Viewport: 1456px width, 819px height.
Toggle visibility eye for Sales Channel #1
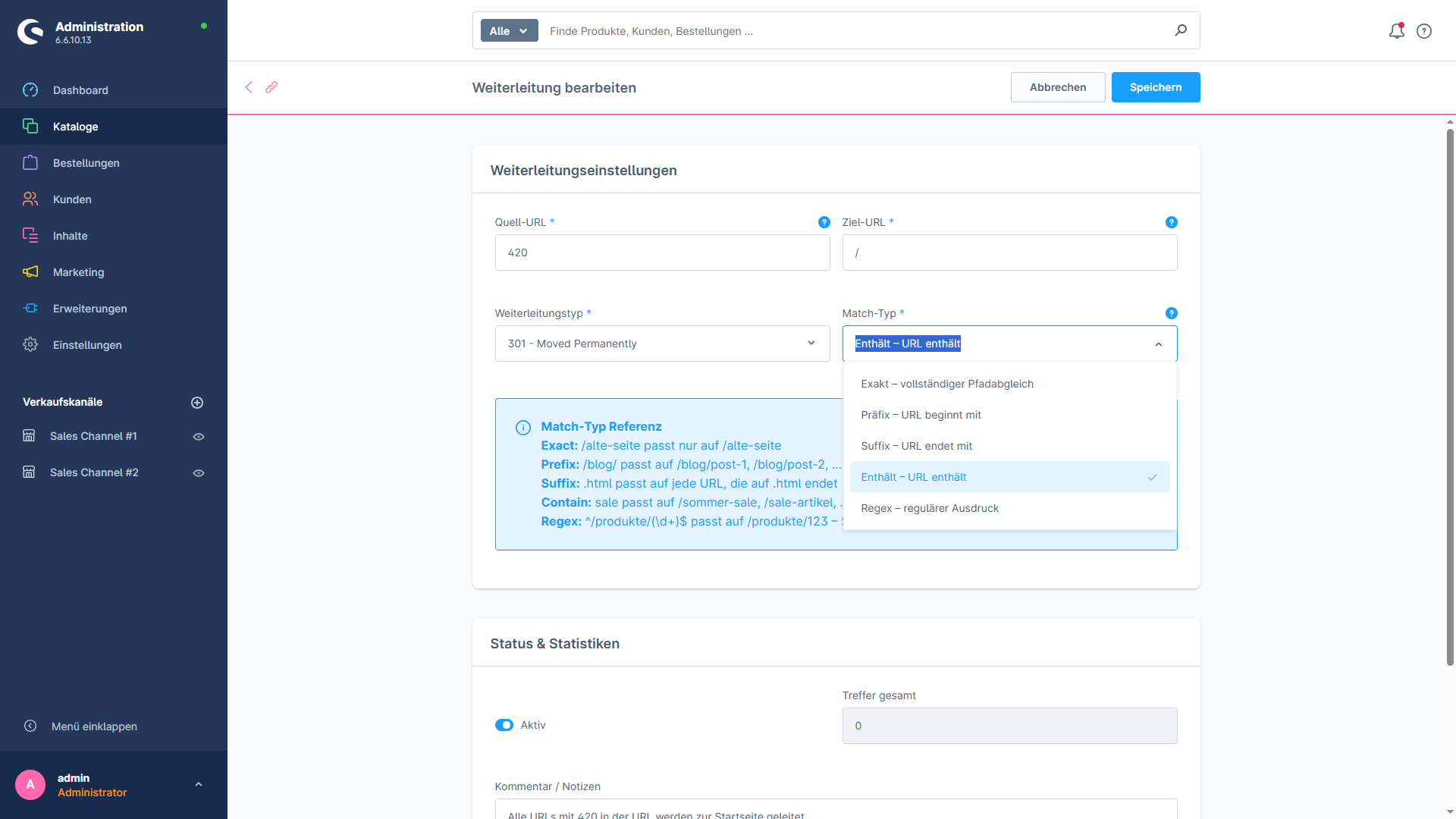[x=199, y=437]
